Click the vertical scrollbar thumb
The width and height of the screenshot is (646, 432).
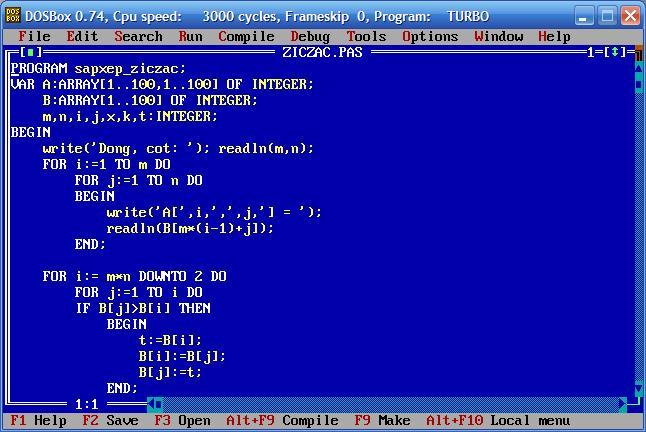(x=639, y=84)
